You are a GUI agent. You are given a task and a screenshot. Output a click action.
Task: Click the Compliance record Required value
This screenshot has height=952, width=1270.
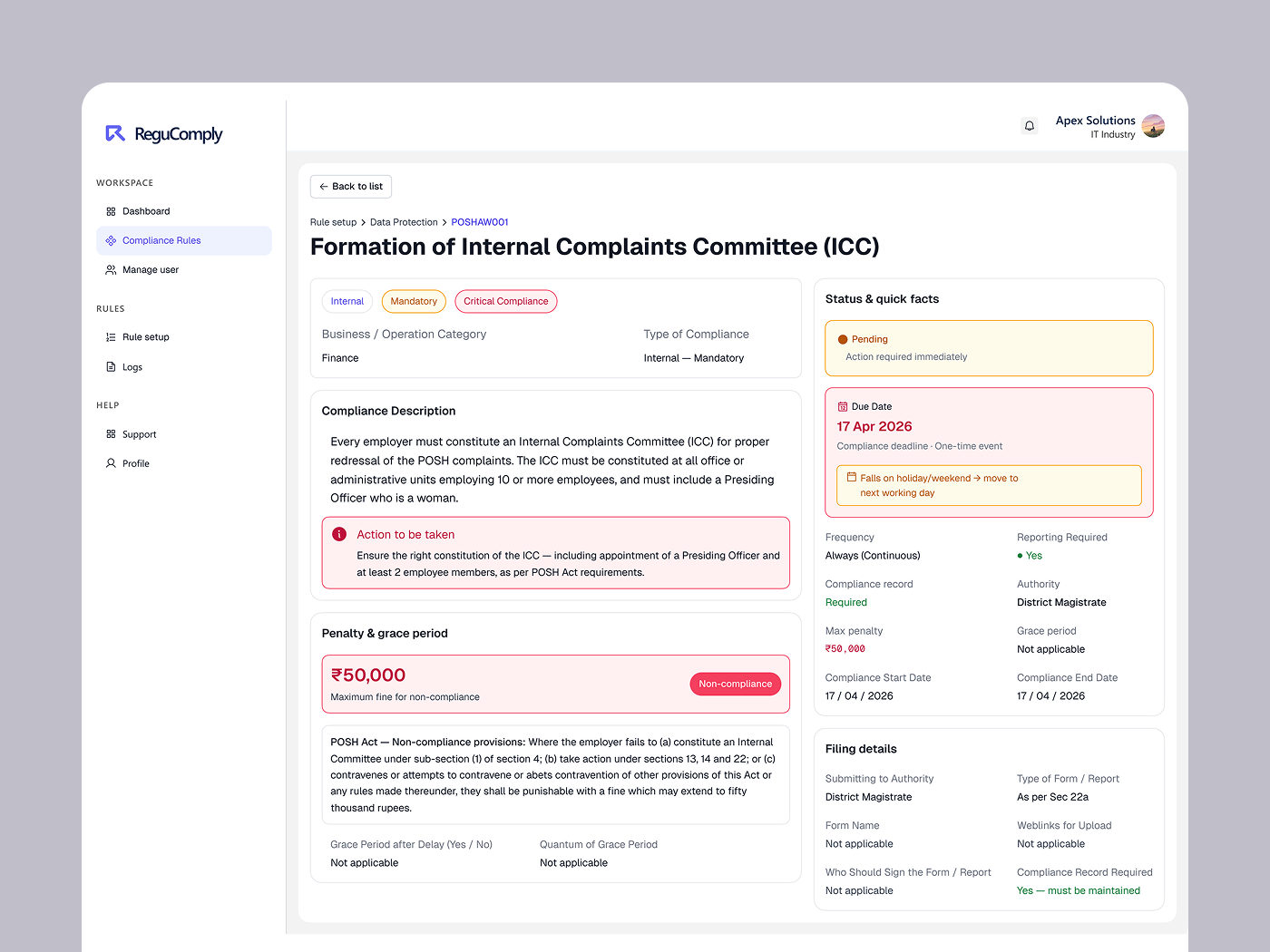846,602
